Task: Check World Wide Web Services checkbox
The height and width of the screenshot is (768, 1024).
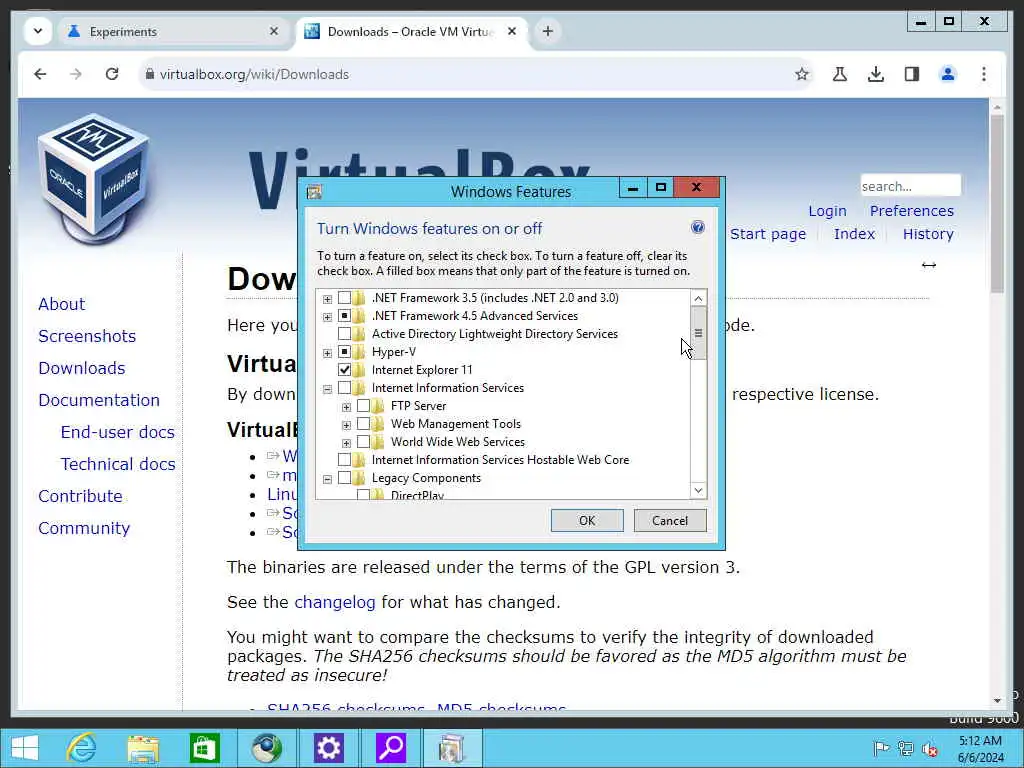Action: coord(363,442)
